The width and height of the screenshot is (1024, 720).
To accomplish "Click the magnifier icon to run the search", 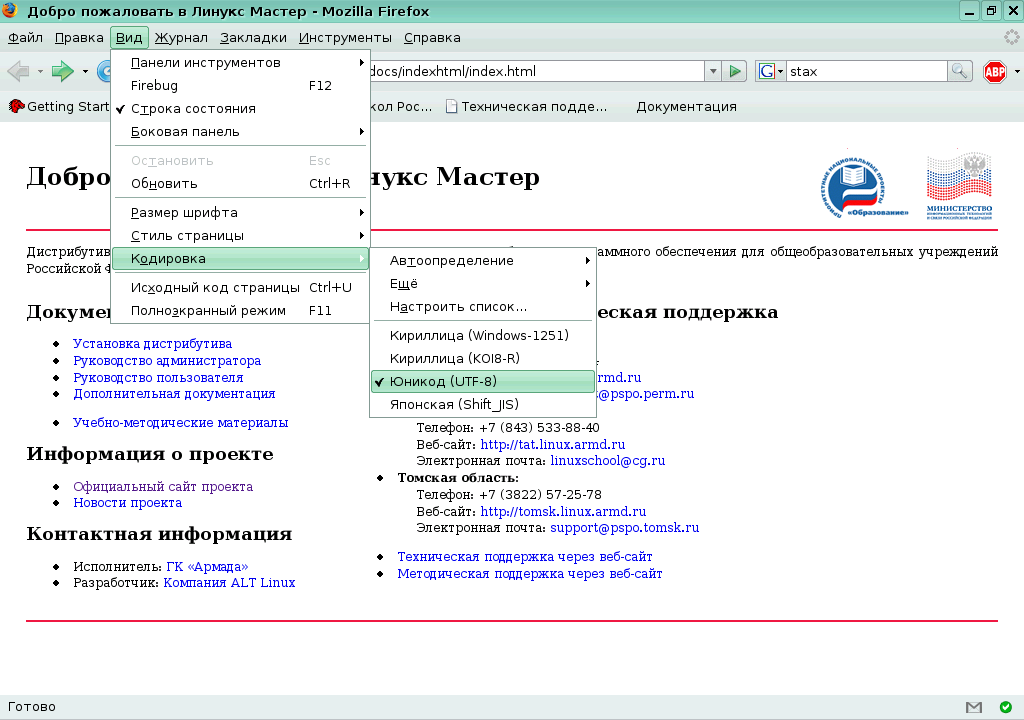I will click(x=958, y=71).
